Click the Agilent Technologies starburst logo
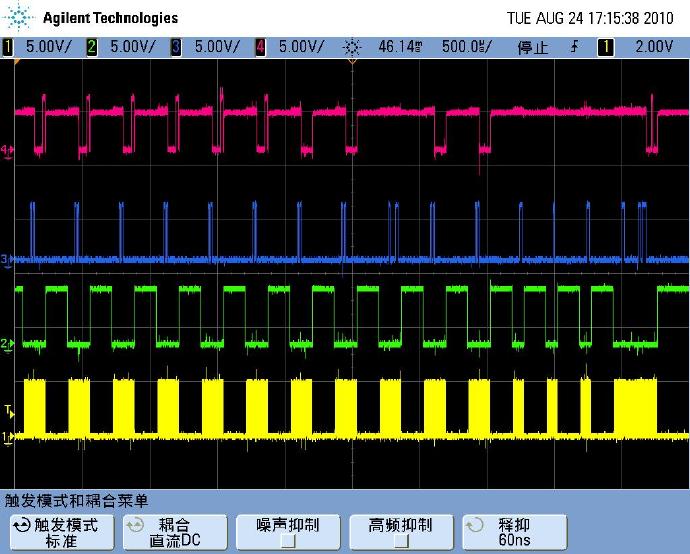 pyautogui.click(x=18, y=17)
